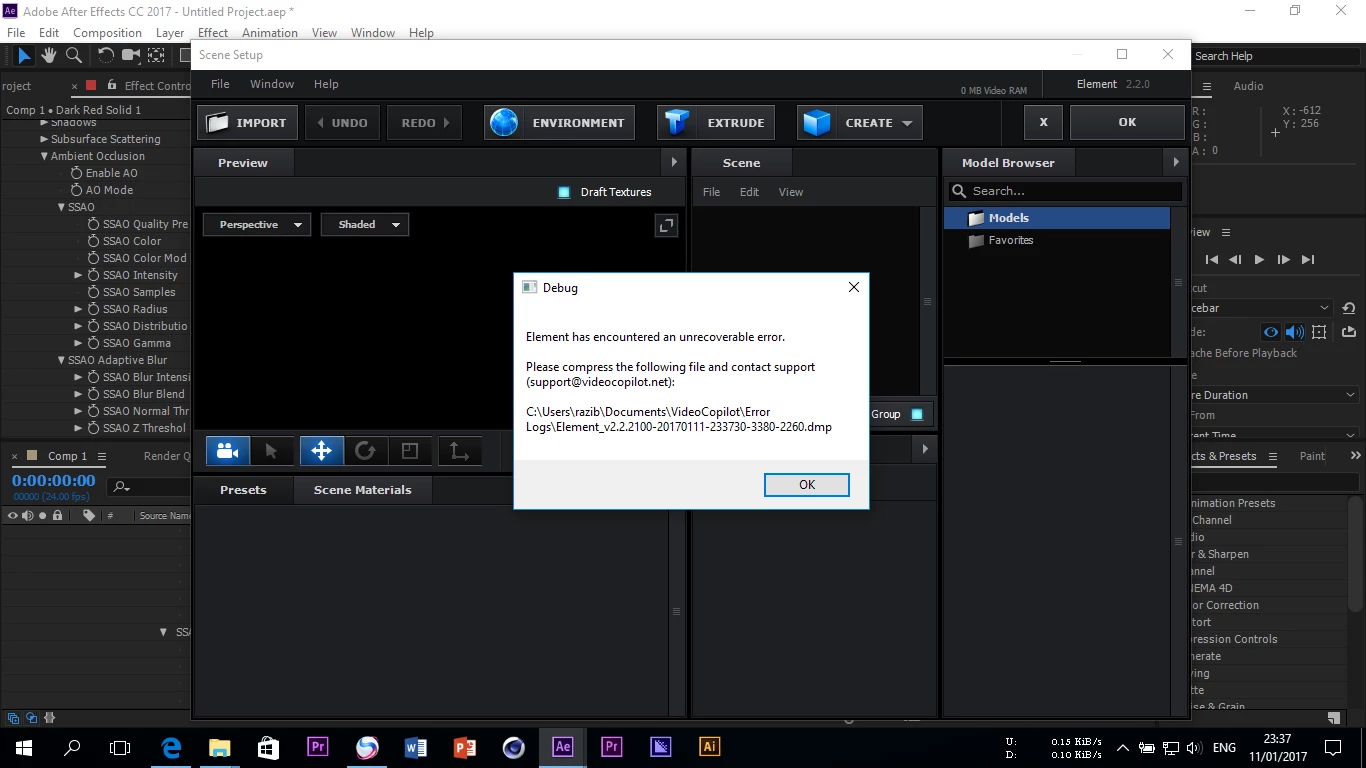Open Microsoft Word from the taskbar

(x=416, y=747)
